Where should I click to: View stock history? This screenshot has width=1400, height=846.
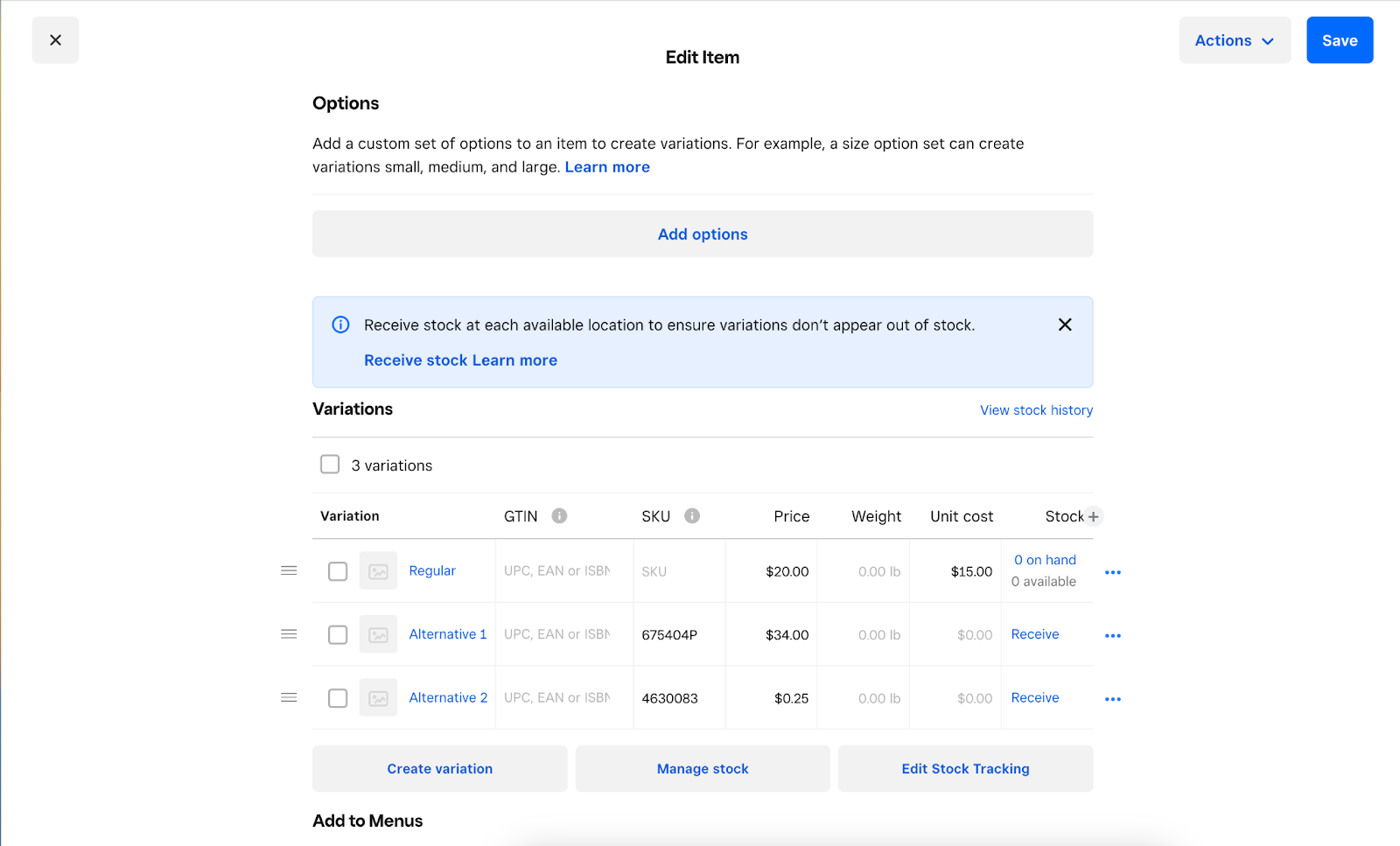(1036, 409)
